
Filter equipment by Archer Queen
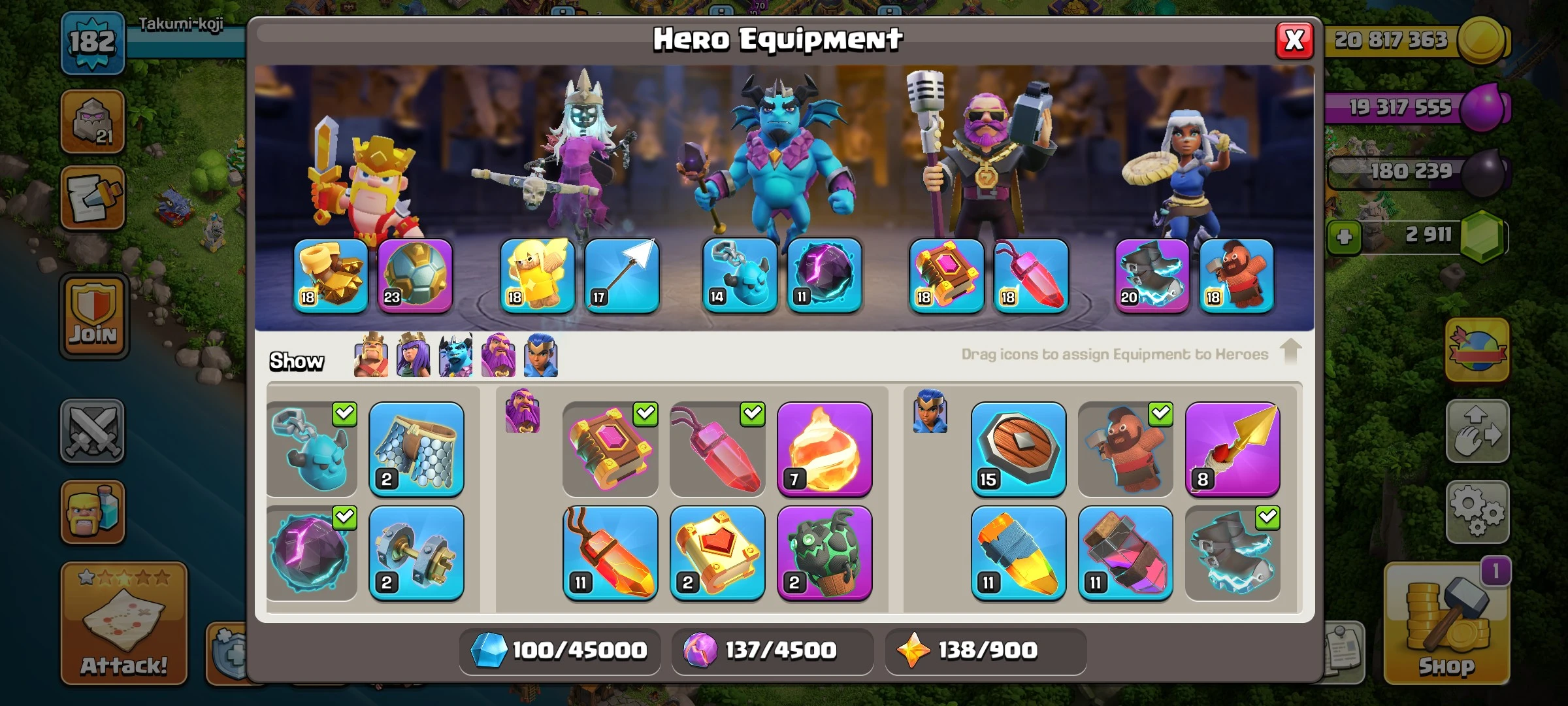pyautogui.click(x=413, y=356)
